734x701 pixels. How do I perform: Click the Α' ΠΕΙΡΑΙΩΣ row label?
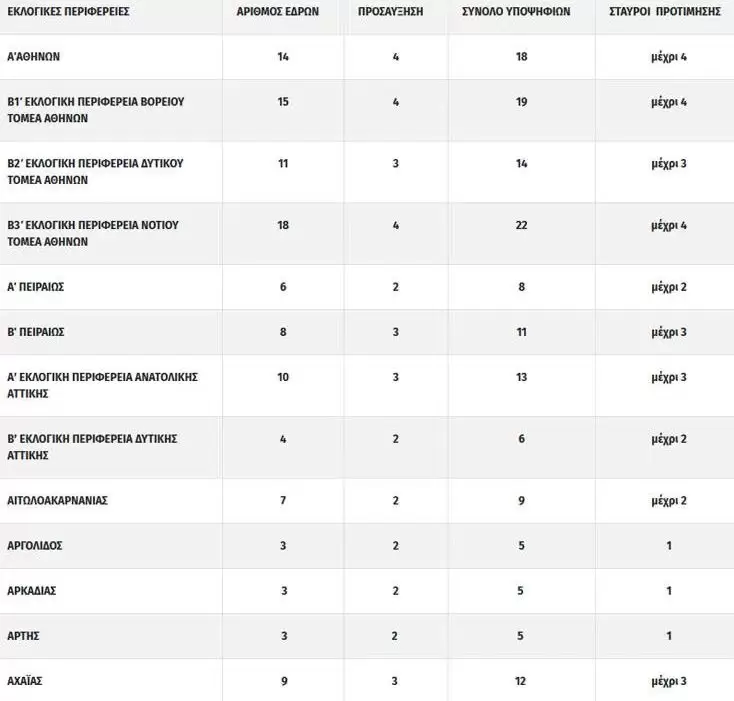36,287
